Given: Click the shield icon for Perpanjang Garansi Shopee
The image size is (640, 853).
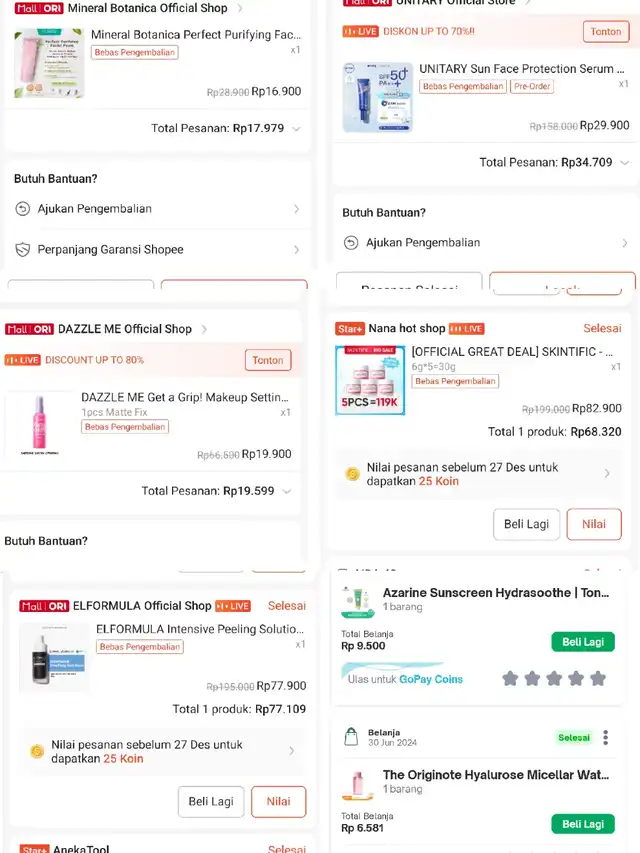Looking at the screenshot, I should click(22, 250).
